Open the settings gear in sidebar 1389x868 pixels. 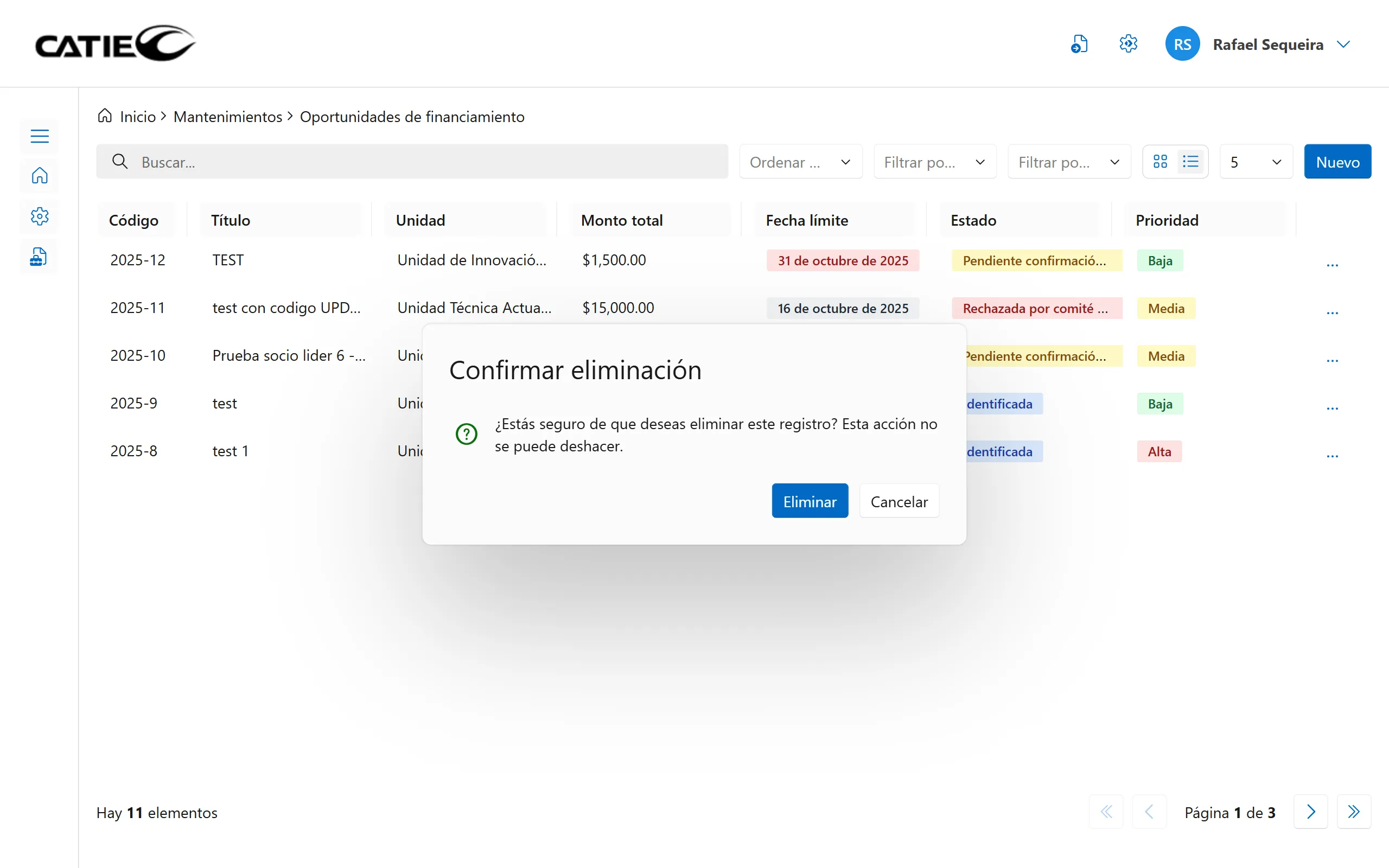tap(40, 216)
